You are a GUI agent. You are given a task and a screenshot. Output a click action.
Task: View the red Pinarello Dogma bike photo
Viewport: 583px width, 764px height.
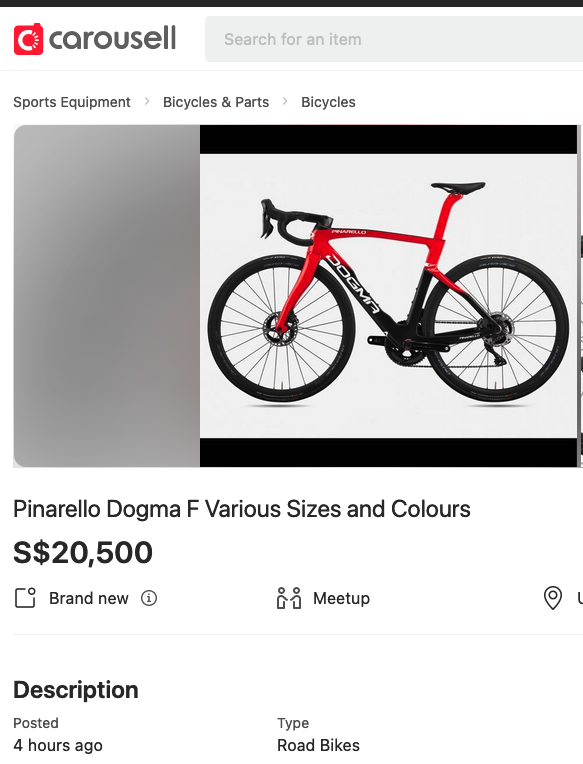388,296
